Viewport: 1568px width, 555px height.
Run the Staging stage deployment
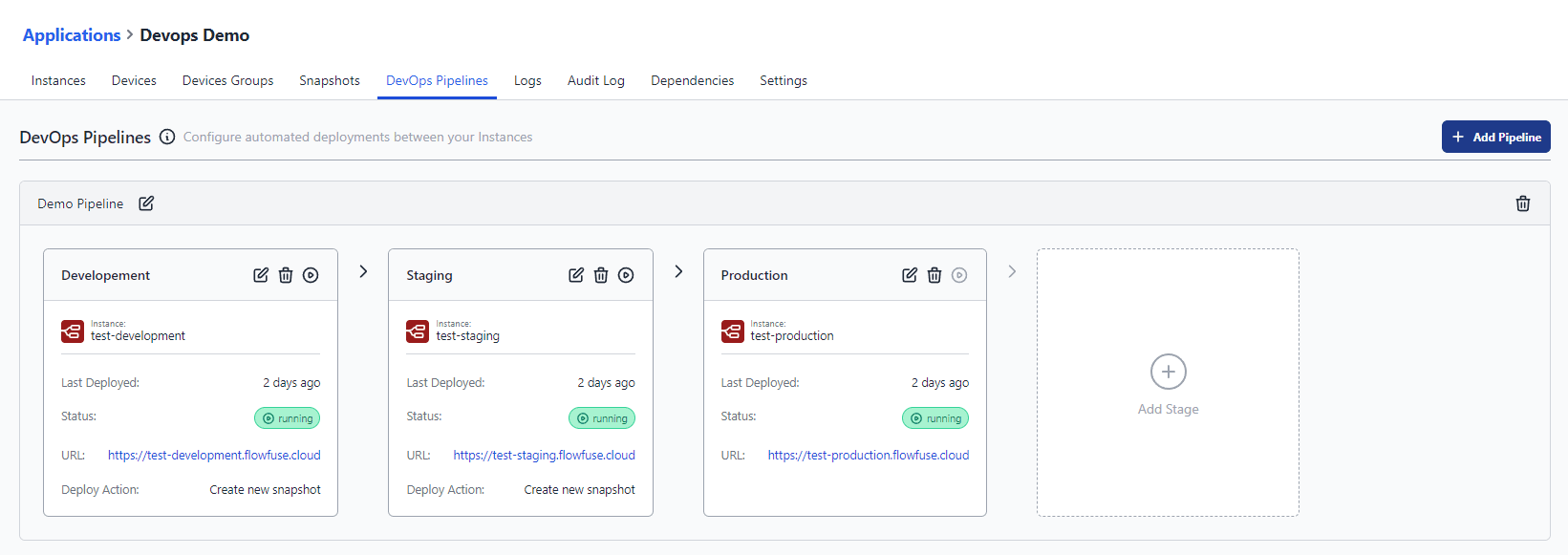point(626,275)
